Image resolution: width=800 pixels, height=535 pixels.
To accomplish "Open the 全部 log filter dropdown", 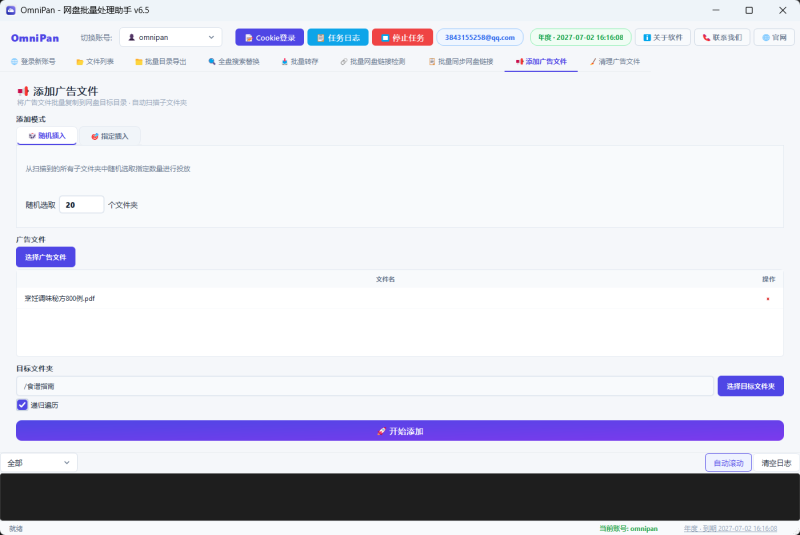I will pyautogui.click(x=39, y=463).
